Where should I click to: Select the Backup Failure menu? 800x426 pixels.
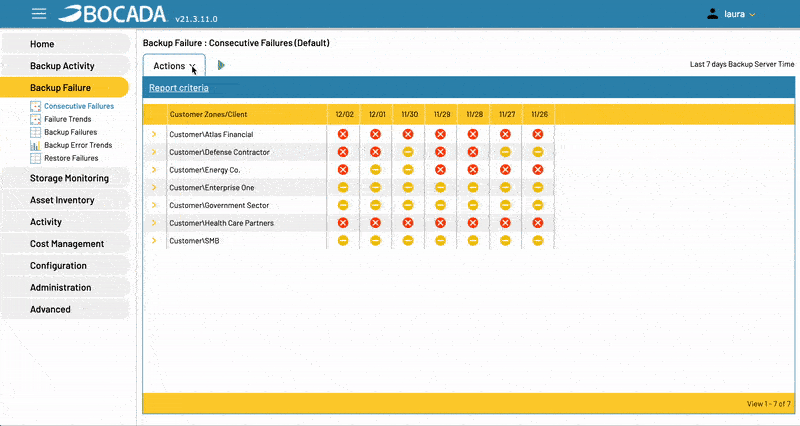(x=64, y=88)
